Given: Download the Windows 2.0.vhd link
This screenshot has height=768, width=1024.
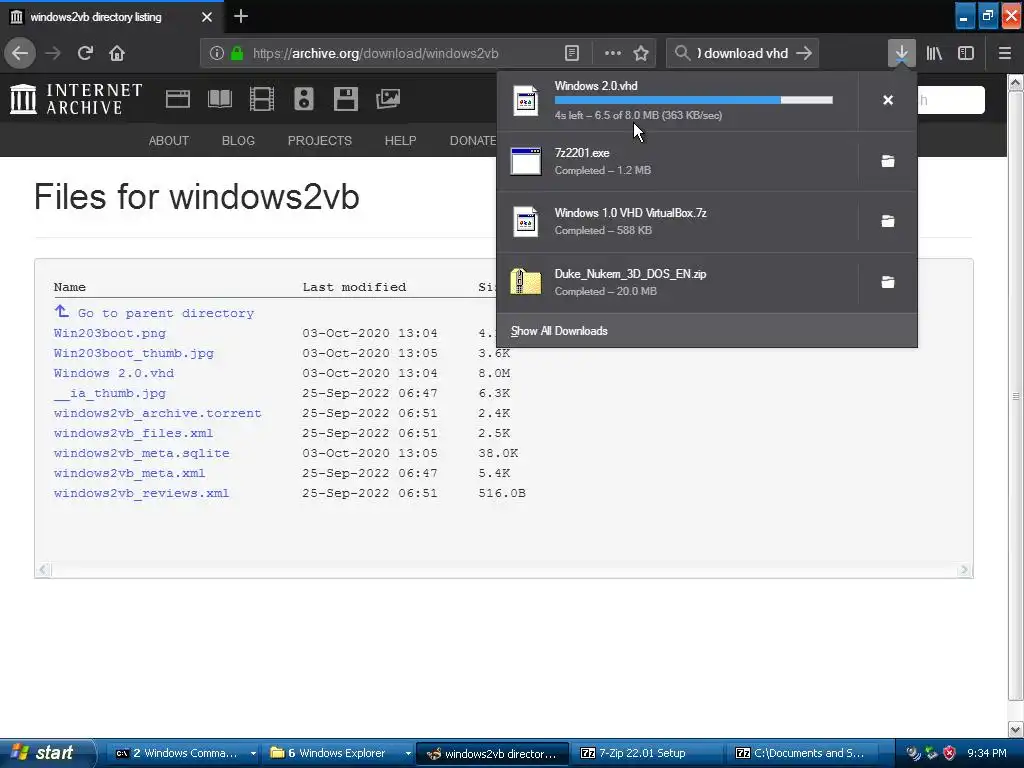Looking at the screenshot, I should point(114,373).
